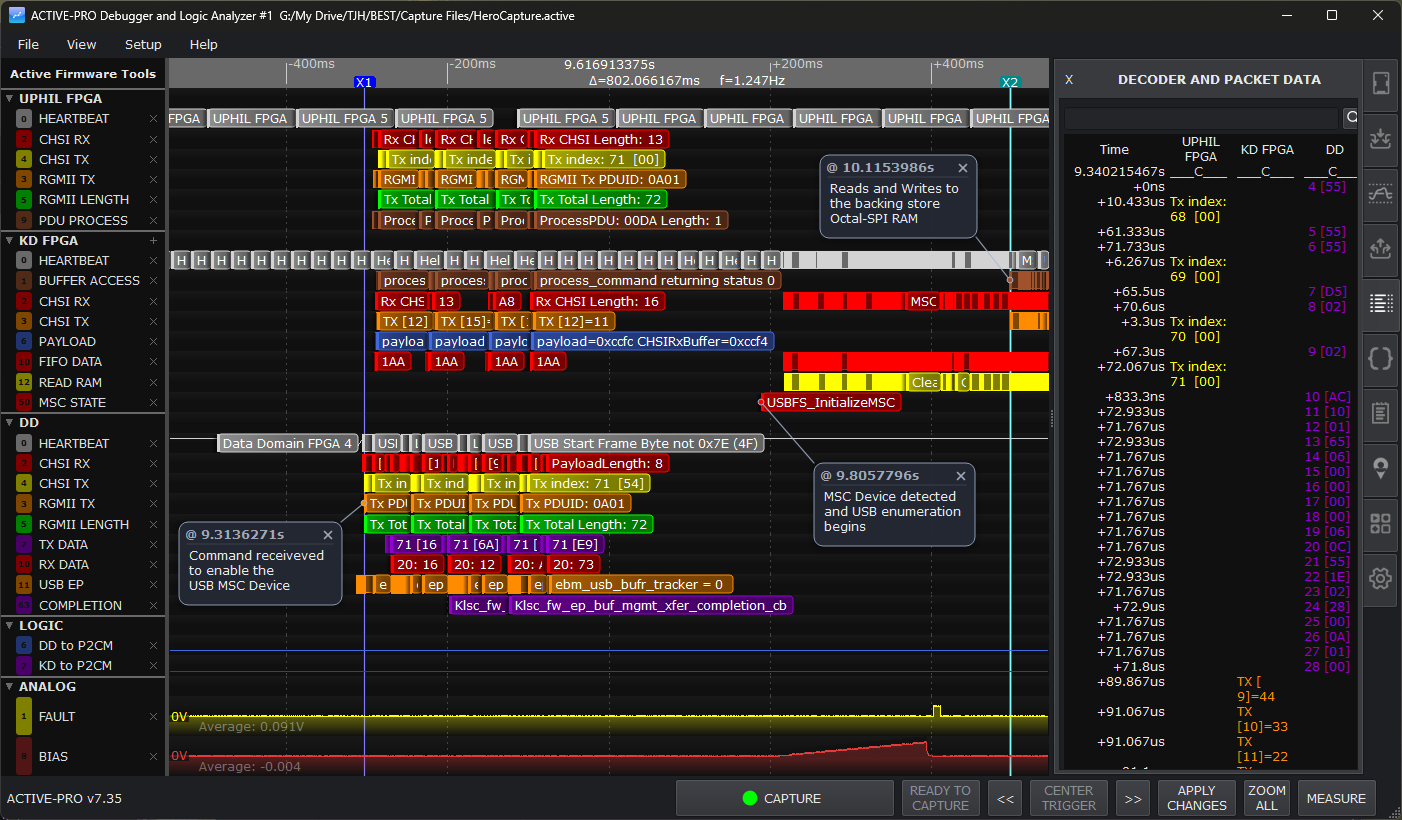The image size is (1402, 820).
Task: Remove the FIFO DATA channel
Action: (x=153, y=362)
